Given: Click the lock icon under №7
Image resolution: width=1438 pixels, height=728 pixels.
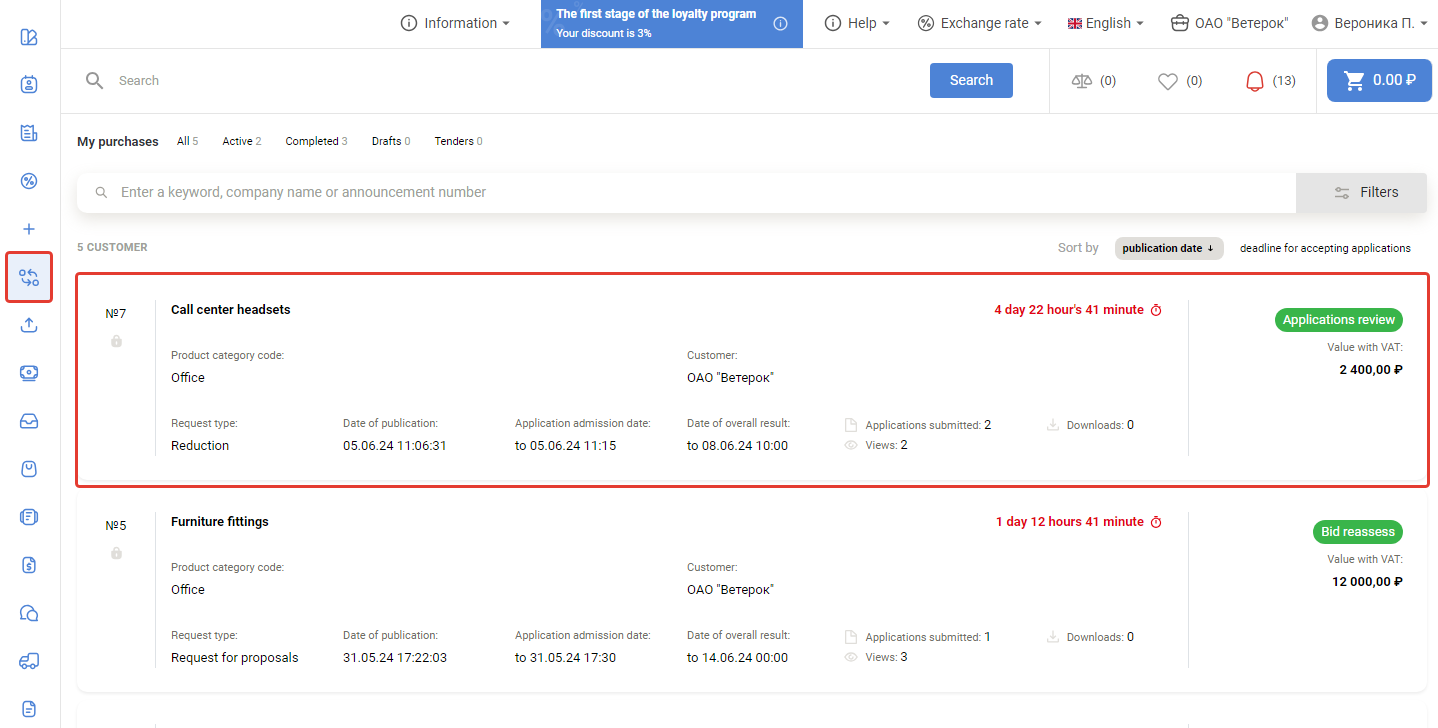Looking at the screenshot, I should 116,341.
